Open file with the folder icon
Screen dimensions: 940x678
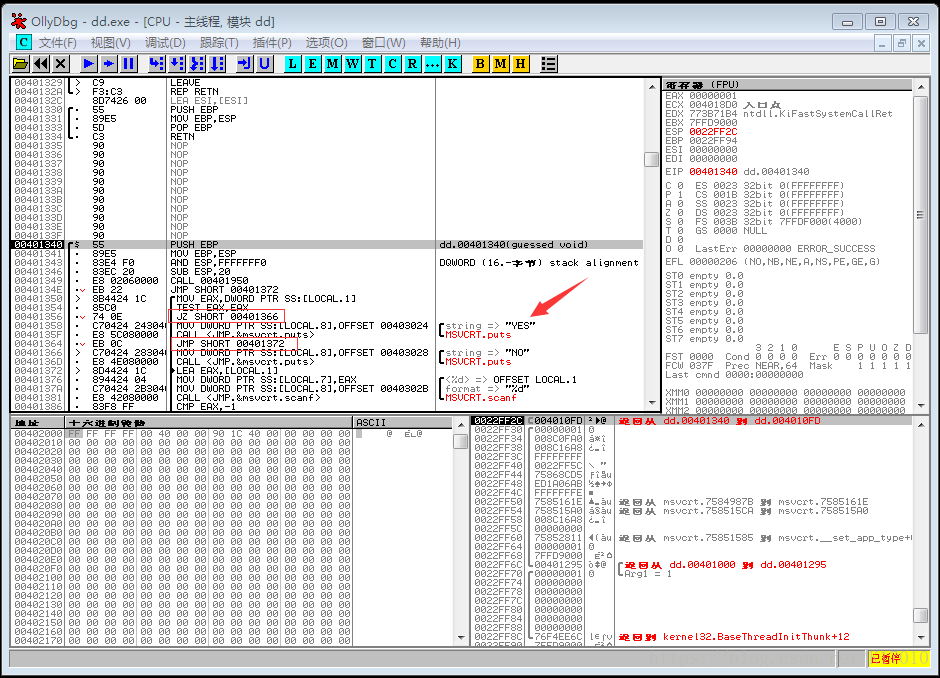click(x=20, y=64)
